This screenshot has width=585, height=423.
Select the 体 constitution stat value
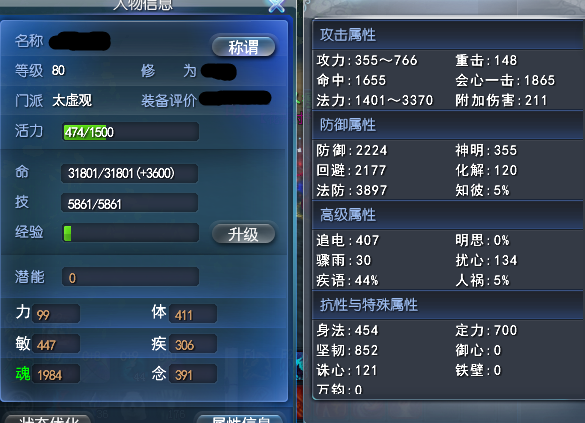pyautogui.click(x=193, y=314)
